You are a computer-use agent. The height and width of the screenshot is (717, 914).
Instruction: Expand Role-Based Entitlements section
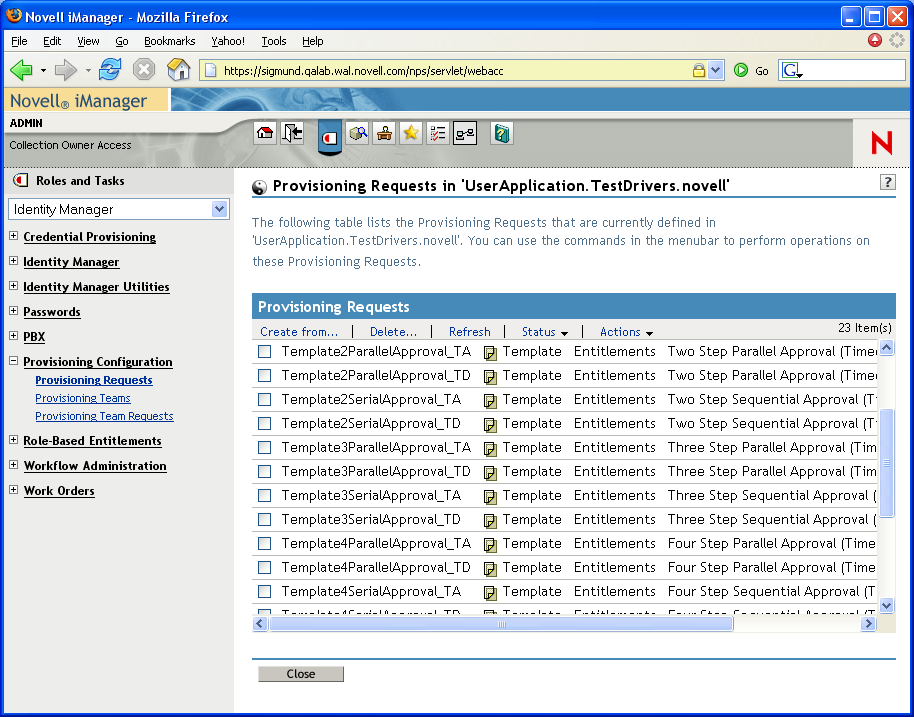[13, 440]
